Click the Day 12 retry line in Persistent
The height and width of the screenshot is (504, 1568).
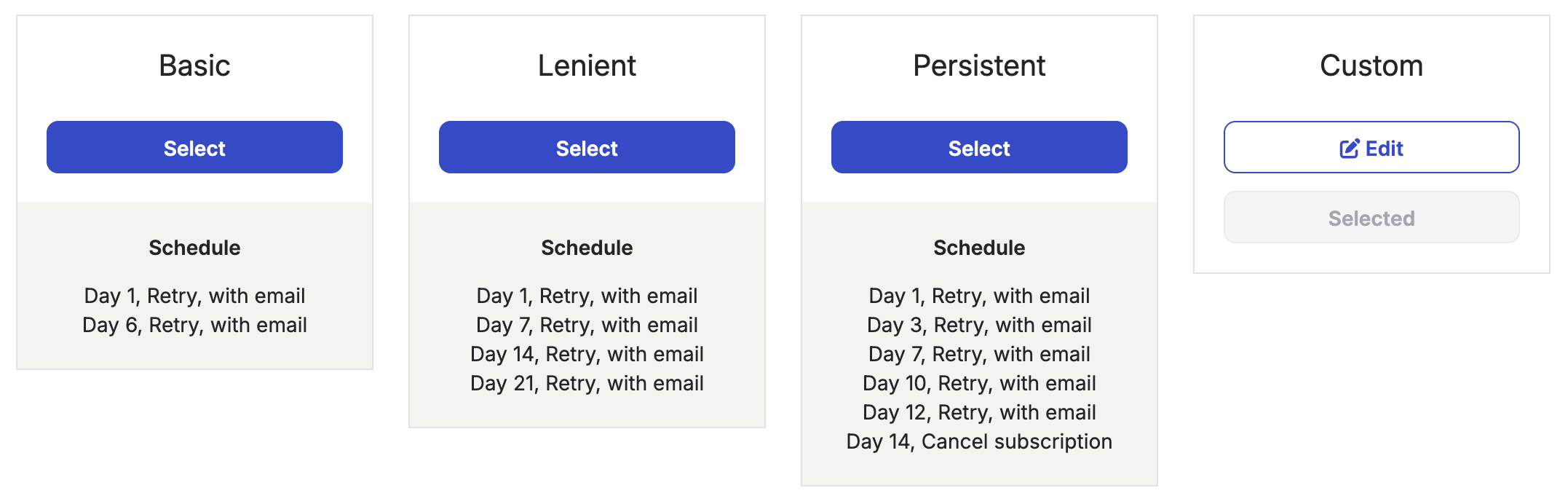click(x=979, y=412)
